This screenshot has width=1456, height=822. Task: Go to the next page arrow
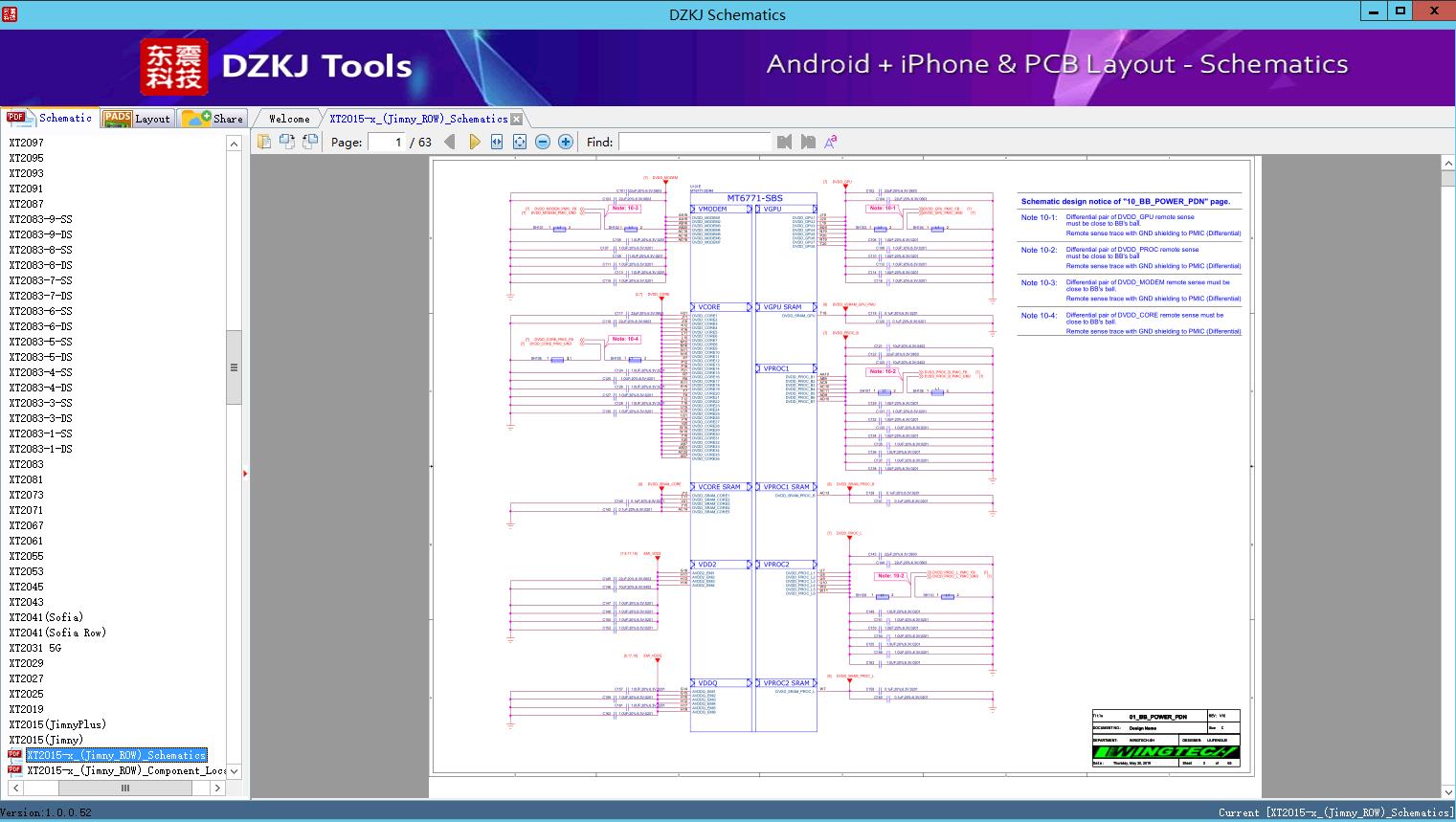coord(474,142)
